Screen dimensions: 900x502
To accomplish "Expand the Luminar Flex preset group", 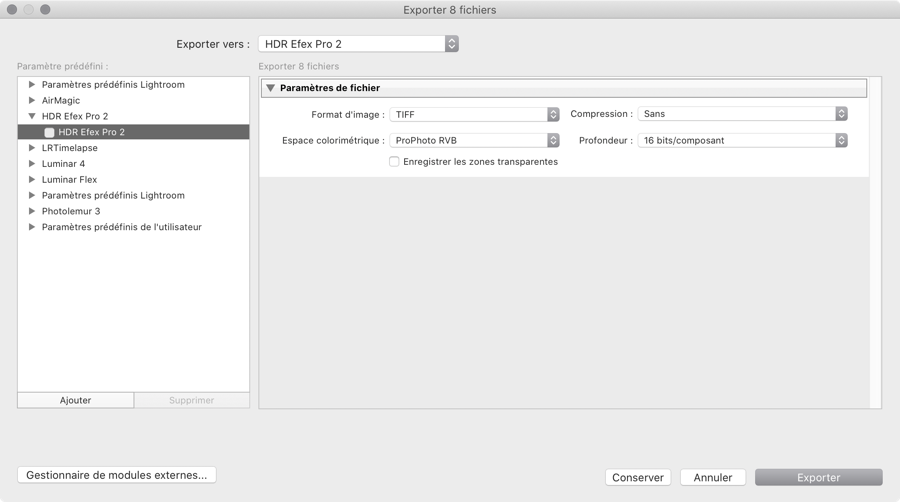I will pyautogui.click(x=32, y=180).
